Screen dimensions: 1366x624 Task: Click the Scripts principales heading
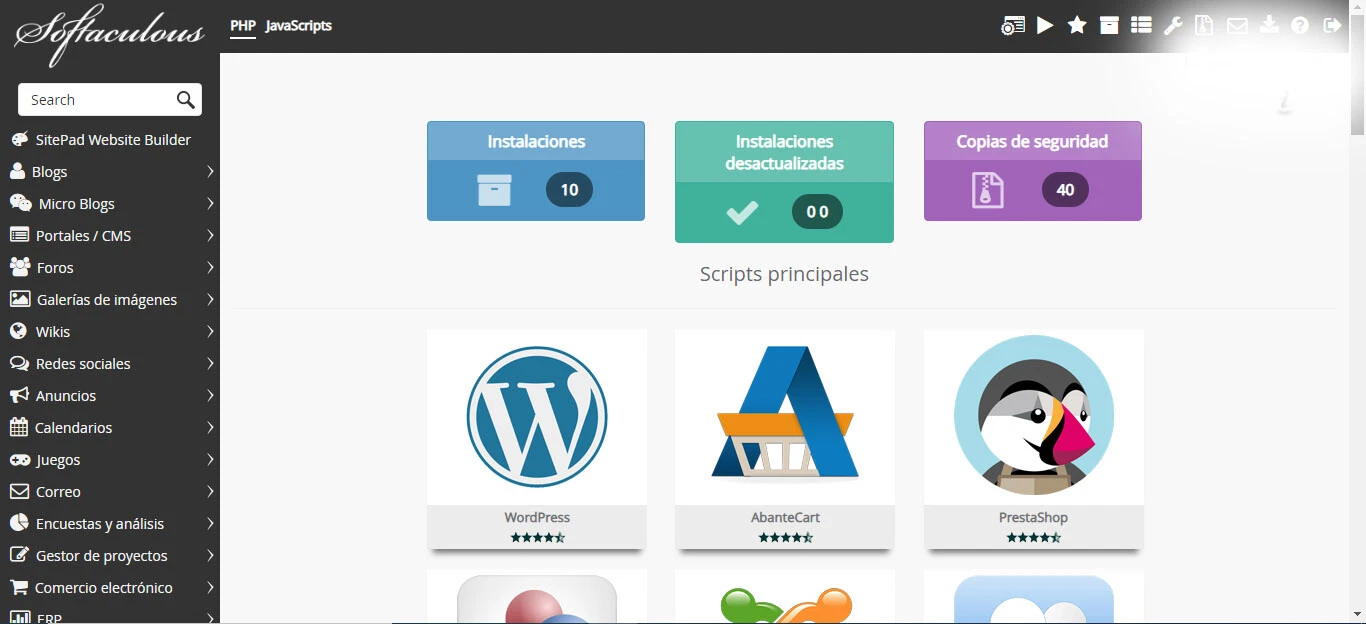tap(784, 274)
